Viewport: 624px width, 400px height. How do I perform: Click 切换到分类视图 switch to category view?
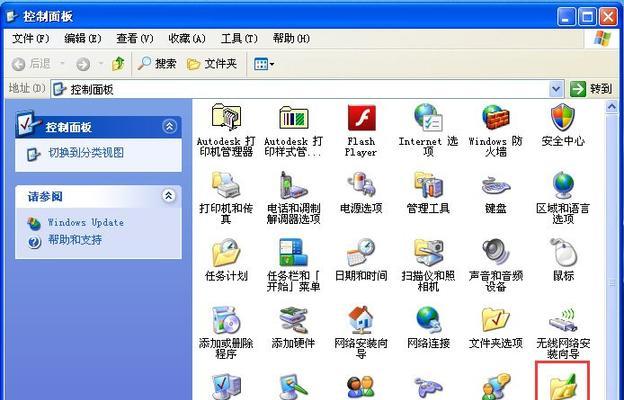coord(86,153)
